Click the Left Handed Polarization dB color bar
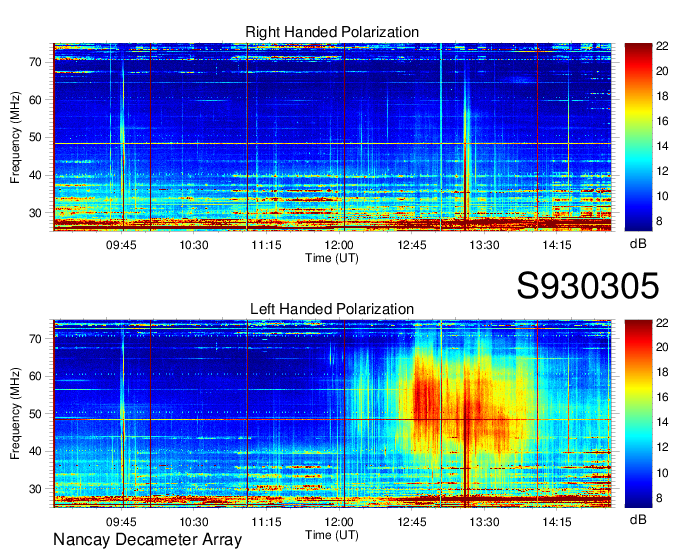Viewport: 680px width, 552px height. click(x=638, y=414)
